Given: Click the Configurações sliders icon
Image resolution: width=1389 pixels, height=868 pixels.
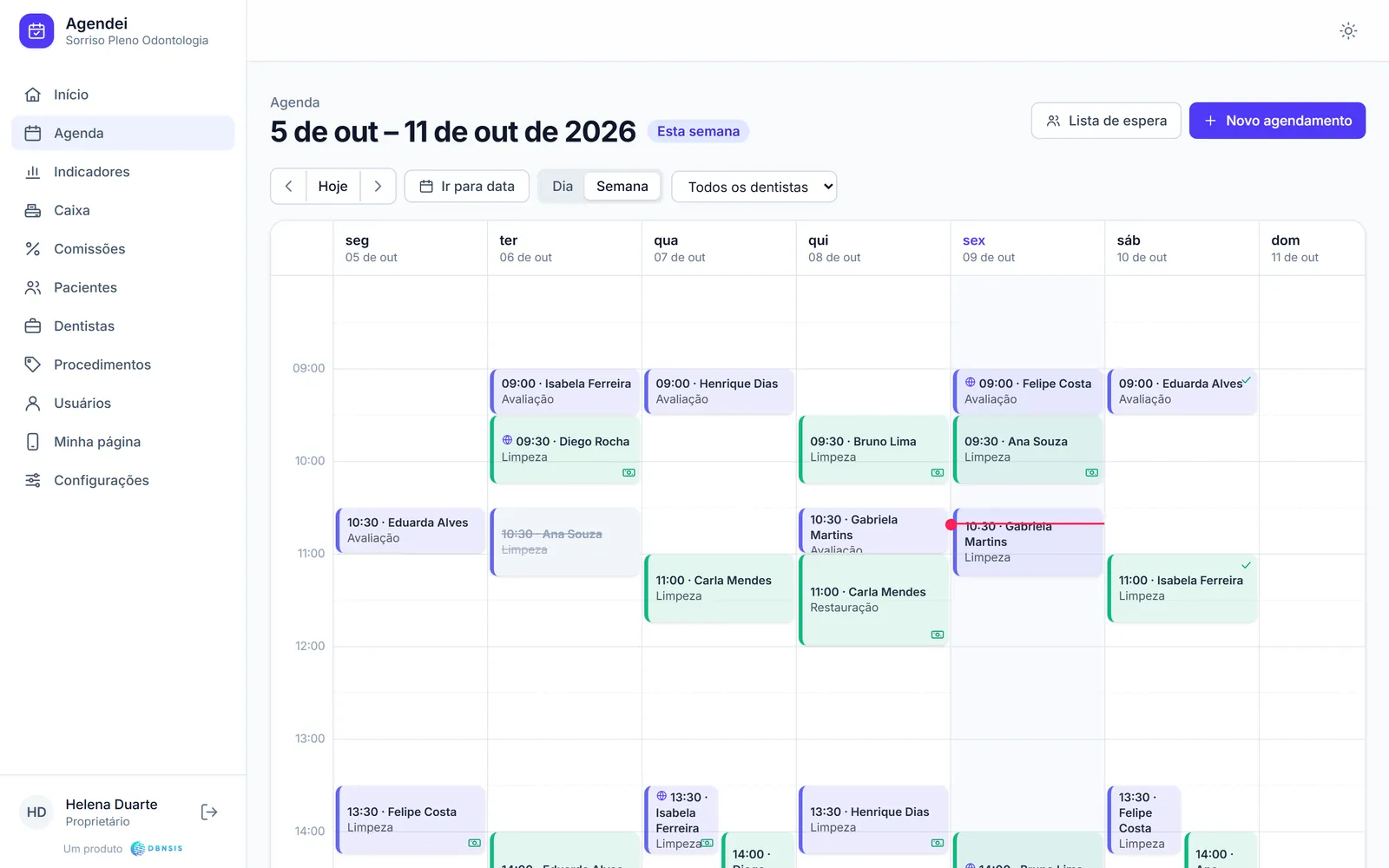Looking at the screenshot, I should pos(33,481).
